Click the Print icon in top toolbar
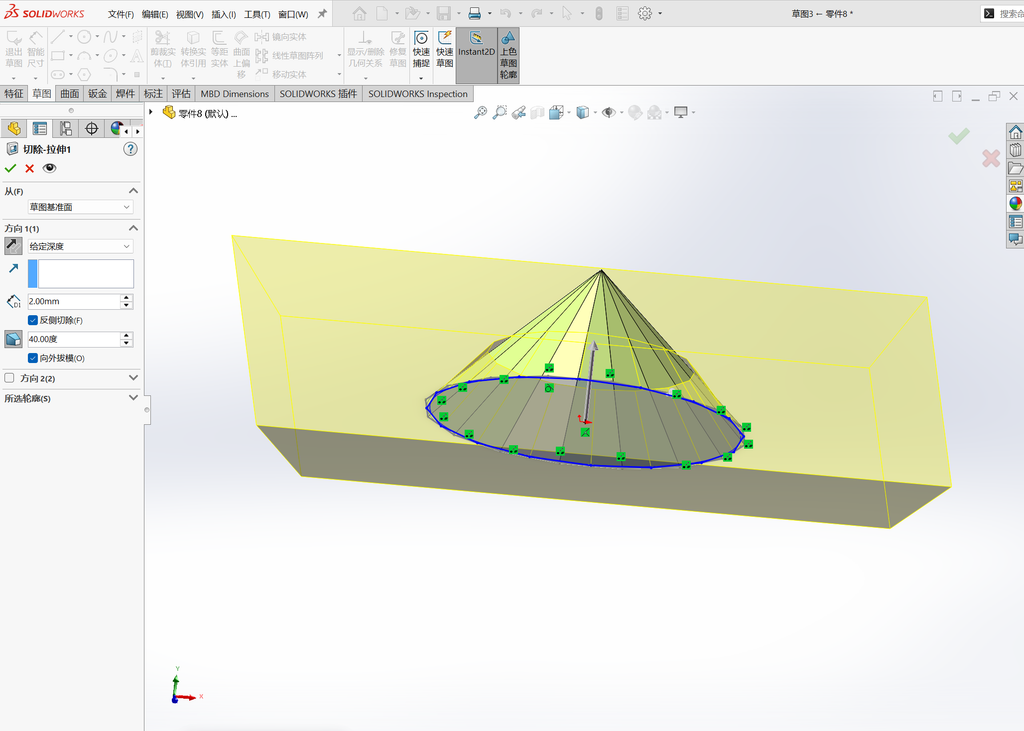 click(x=475, y=14)
